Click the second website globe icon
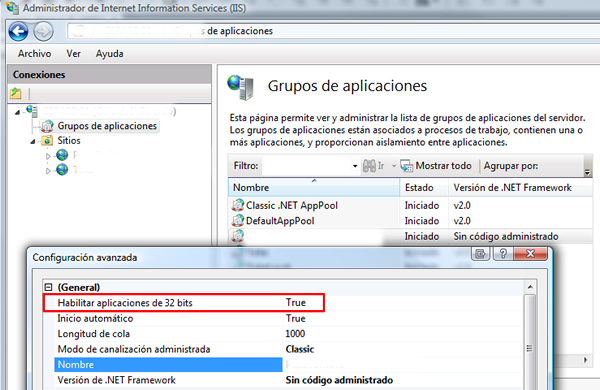Image resolution: width=600 pixels, height=390 pixels. 62,169
